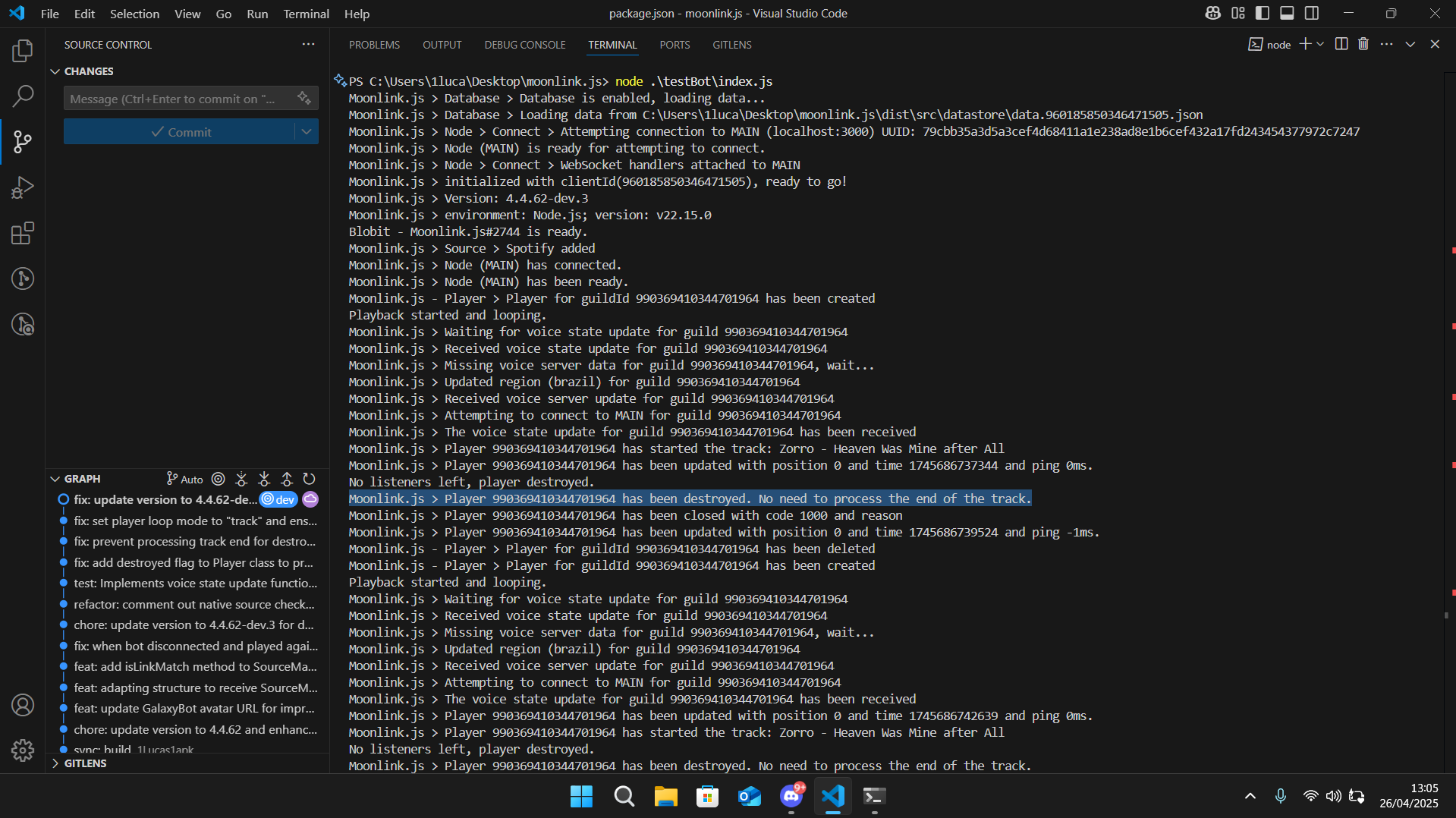Toggle the primary side bar visibility
This screenshot has width=1456, height=818.
[x=1263, y=13]
